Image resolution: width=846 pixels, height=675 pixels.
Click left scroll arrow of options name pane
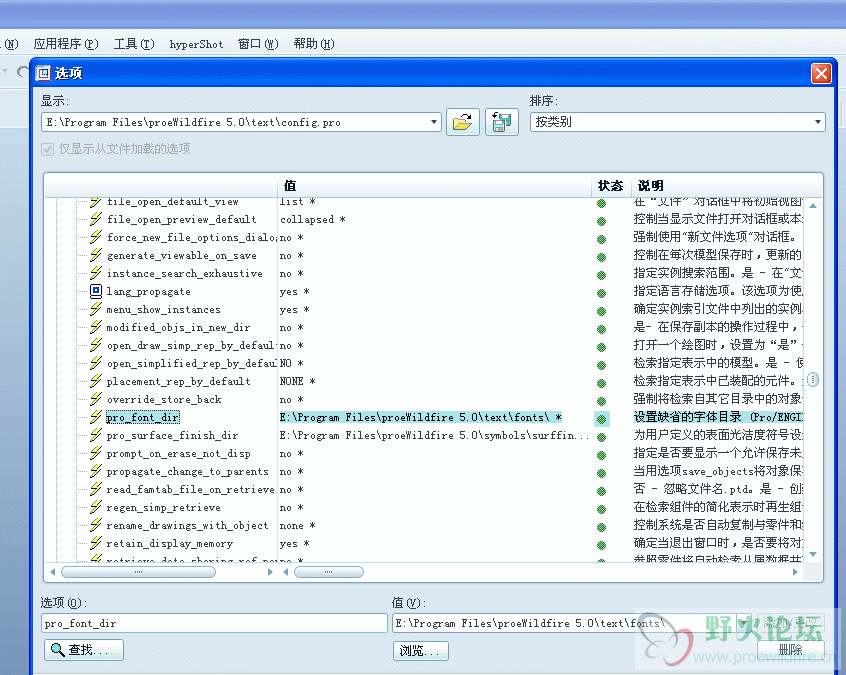52,572
